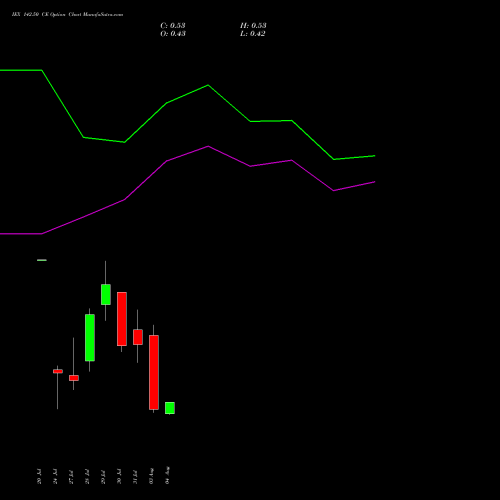This screenshot has height=500, width=500.
Task: Click the '04 Aug' date axis label
Action: (x=167, y=475)
